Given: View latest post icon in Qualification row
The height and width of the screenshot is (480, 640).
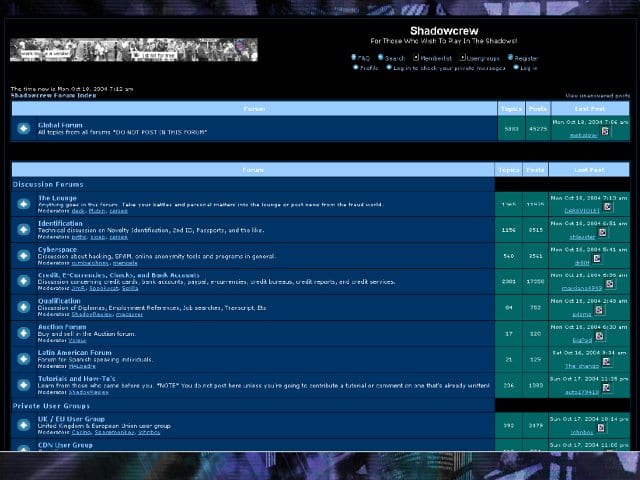Looking at the screenshot, I should pyautogui.click(x=599, y=311).
